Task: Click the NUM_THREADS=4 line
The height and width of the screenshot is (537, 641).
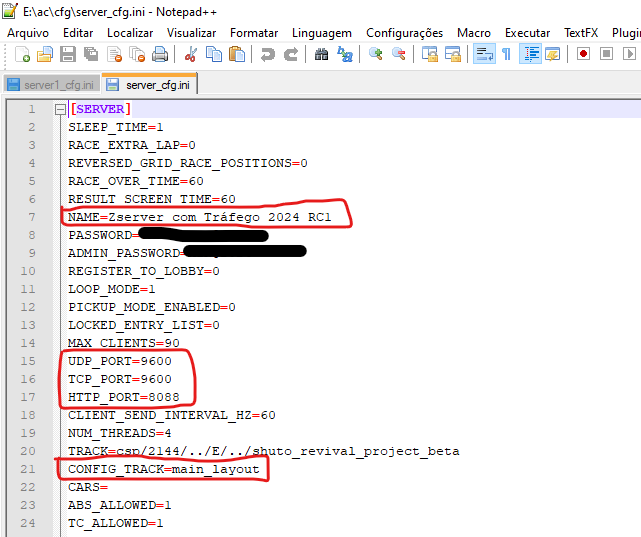Action: click(120, 433)
